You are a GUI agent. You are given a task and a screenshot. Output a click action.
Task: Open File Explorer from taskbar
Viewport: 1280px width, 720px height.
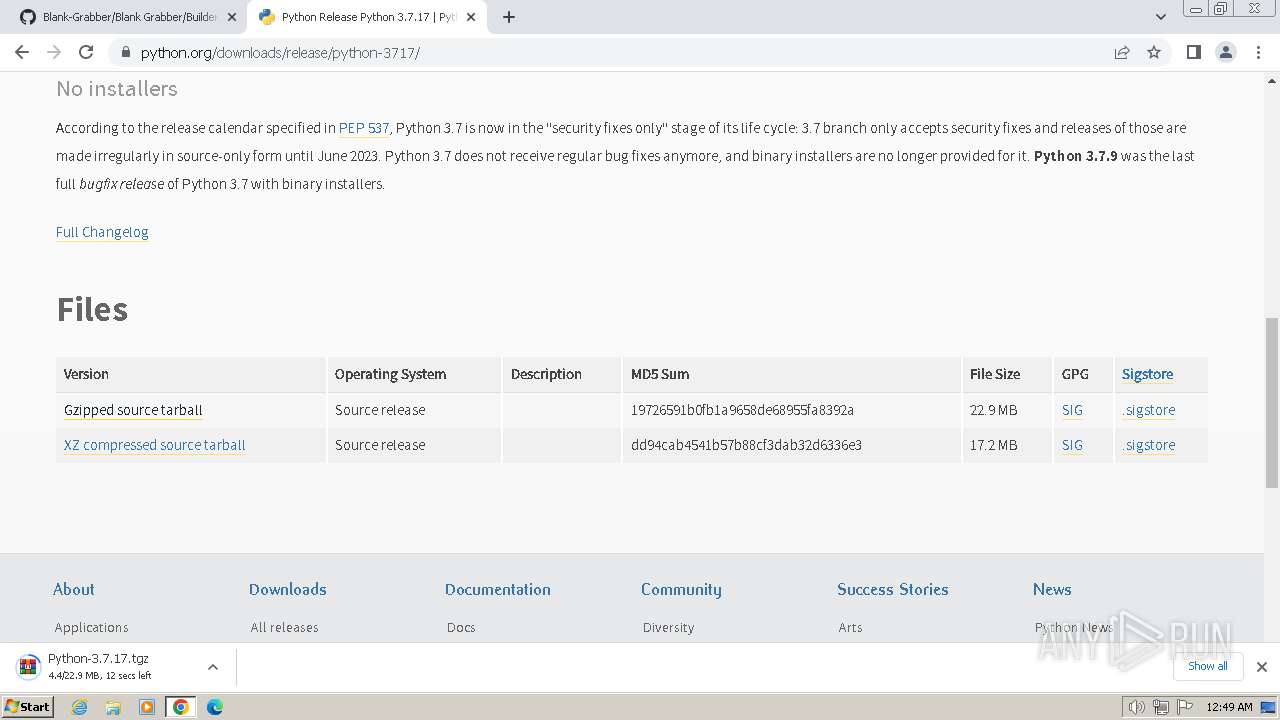(113, 707)
